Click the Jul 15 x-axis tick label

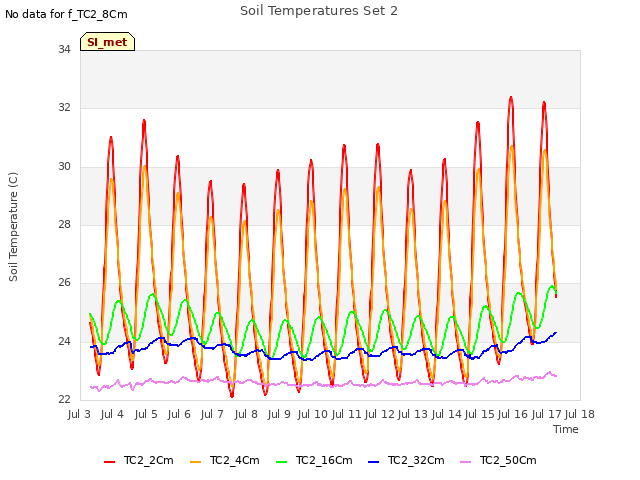tap(479, 414)
